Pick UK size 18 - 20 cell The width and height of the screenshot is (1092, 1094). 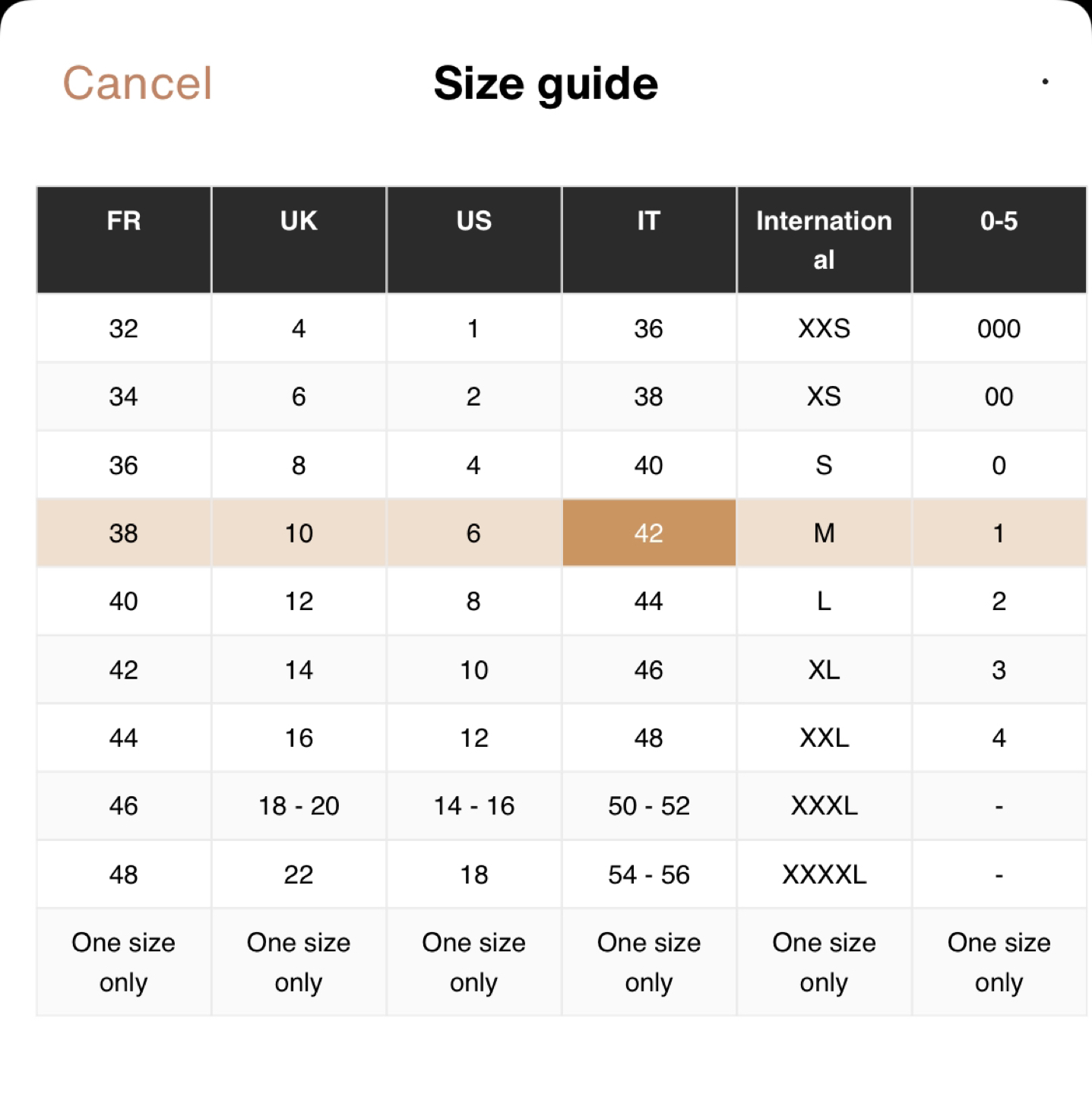299,805
